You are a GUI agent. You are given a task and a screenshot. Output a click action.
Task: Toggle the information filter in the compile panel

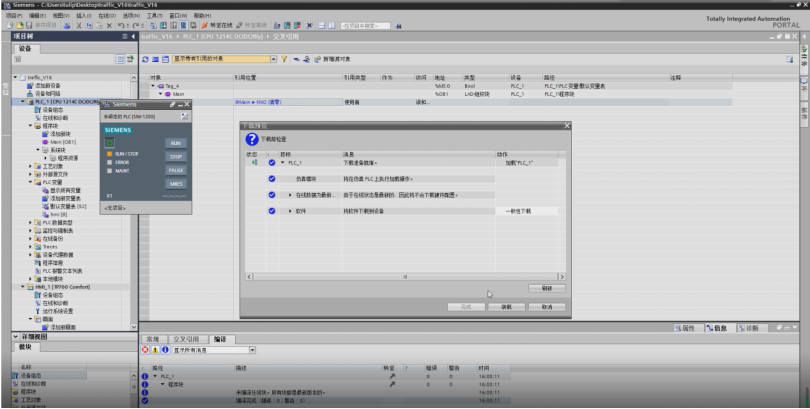(165, 350)
